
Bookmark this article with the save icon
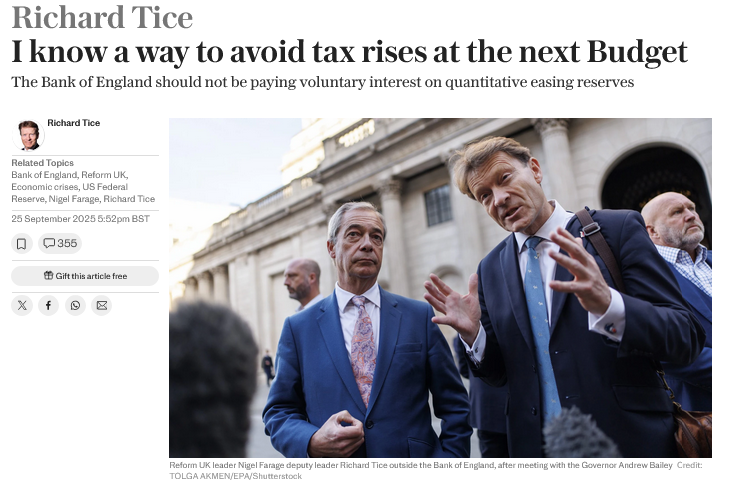tap(22, 243)
